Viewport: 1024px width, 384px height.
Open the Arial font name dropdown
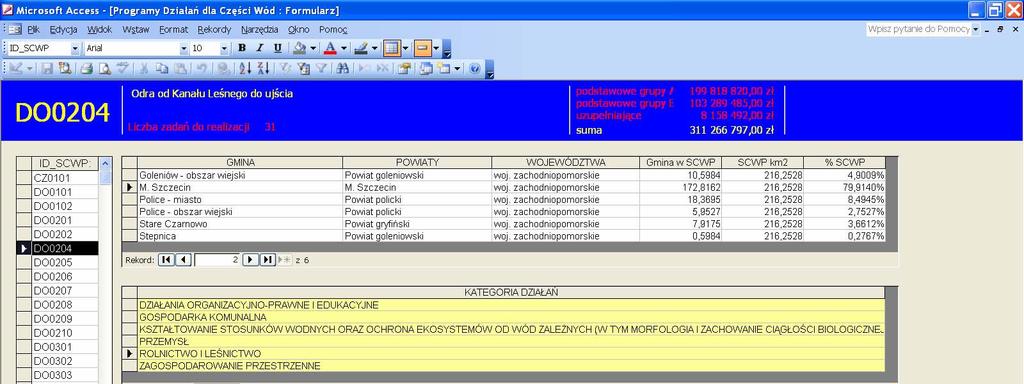[184, 48]
